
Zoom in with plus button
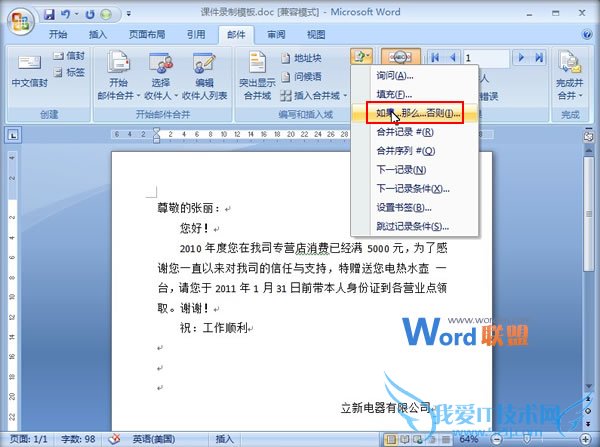pos(585,439)
